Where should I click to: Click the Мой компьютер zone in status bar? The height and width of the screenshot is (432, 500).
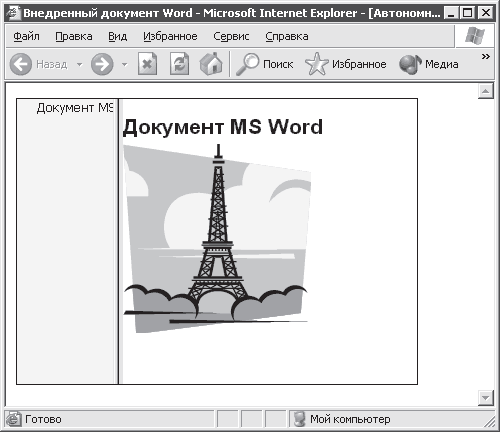pos(342,419)
